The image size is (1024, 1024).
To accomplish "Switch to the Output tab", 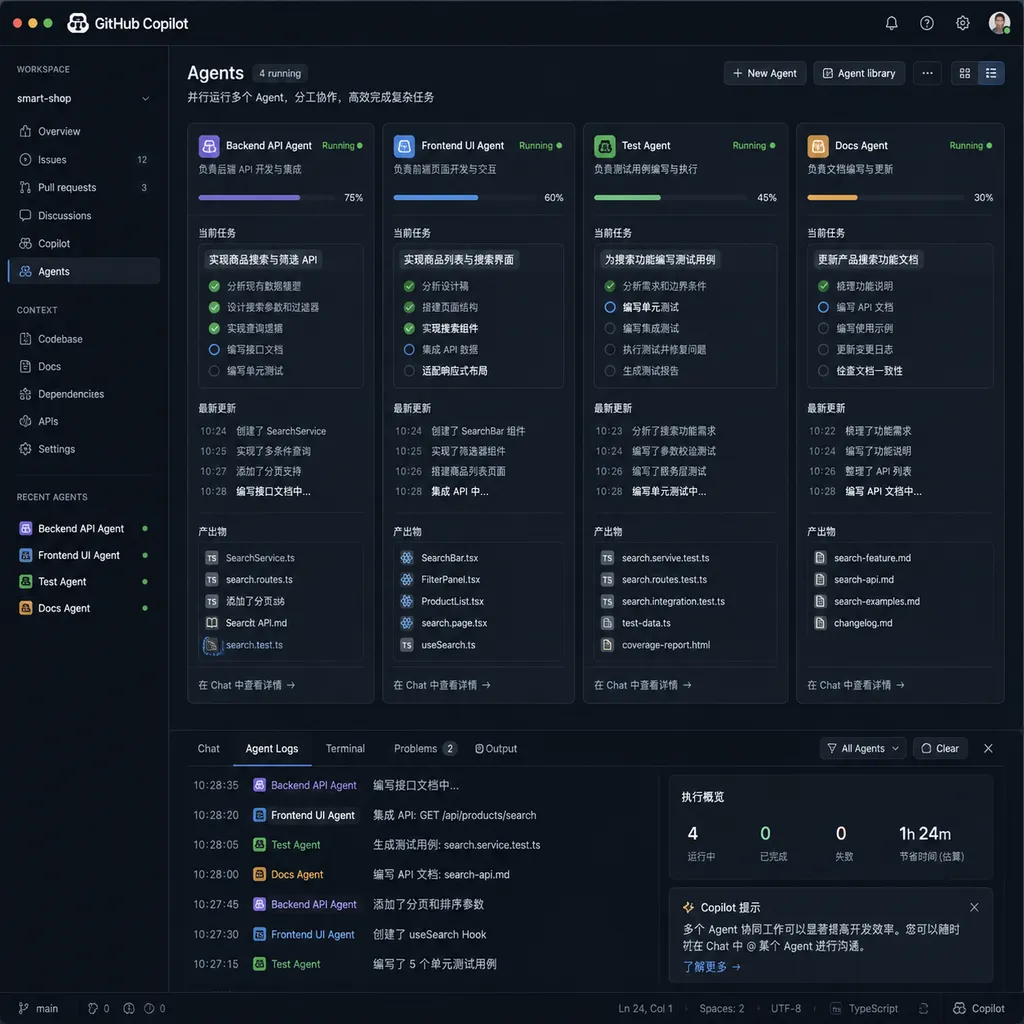I will [x=496, y=748].
